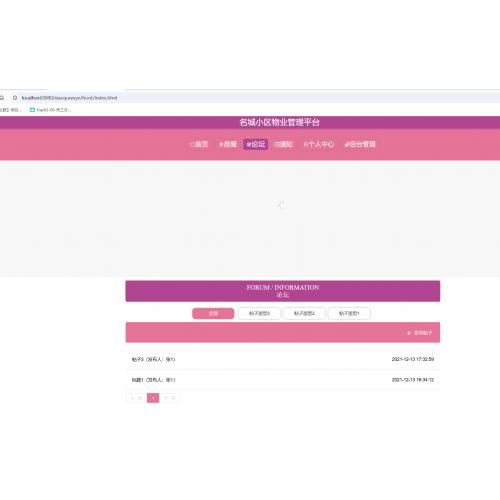Open the post 帖子3 by 张1
The image size is (500, 500).
[x=283, y=359]
